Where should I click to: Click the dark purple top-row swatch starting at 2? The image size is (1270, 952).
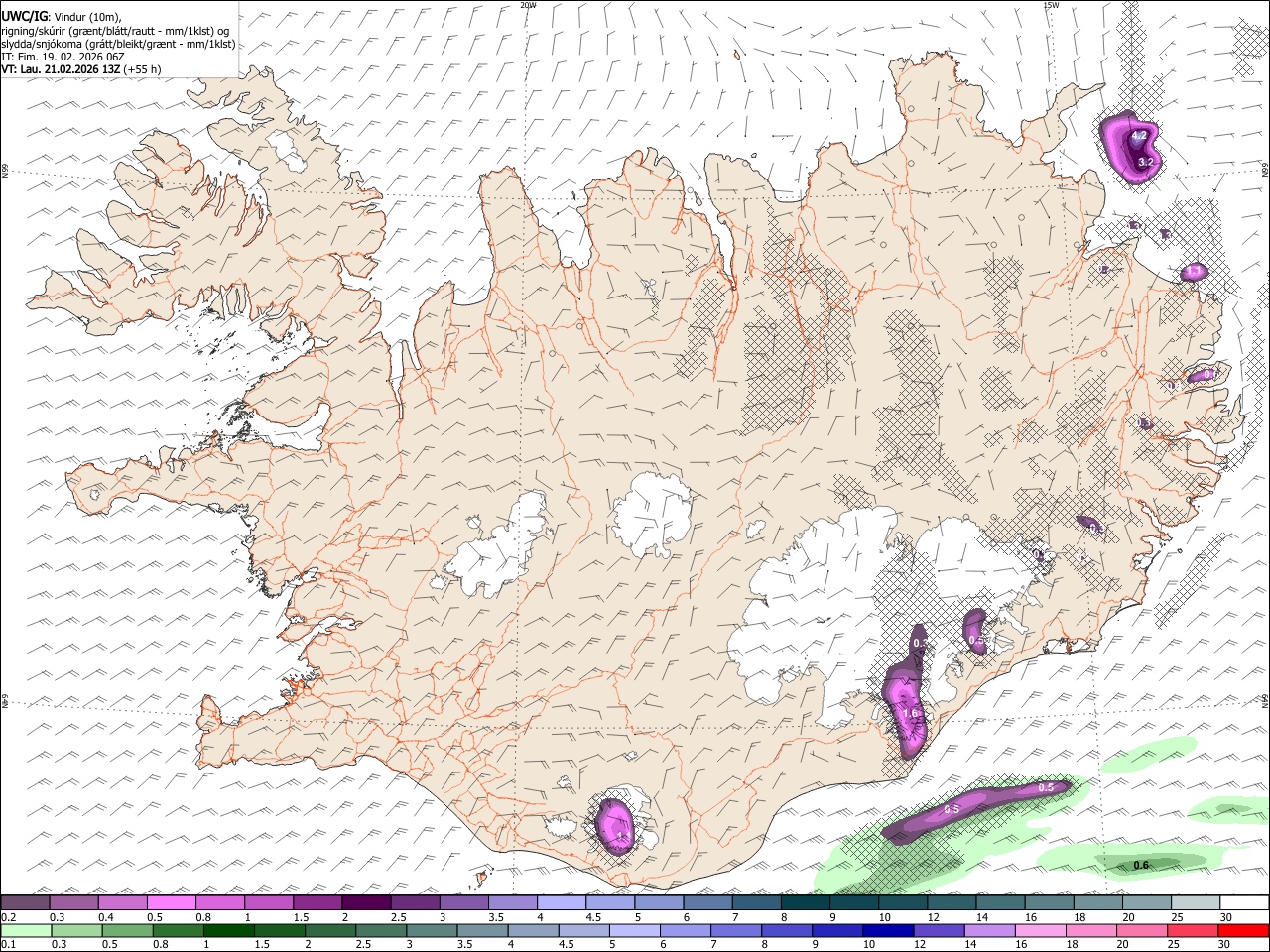click(x=366, y=903)
